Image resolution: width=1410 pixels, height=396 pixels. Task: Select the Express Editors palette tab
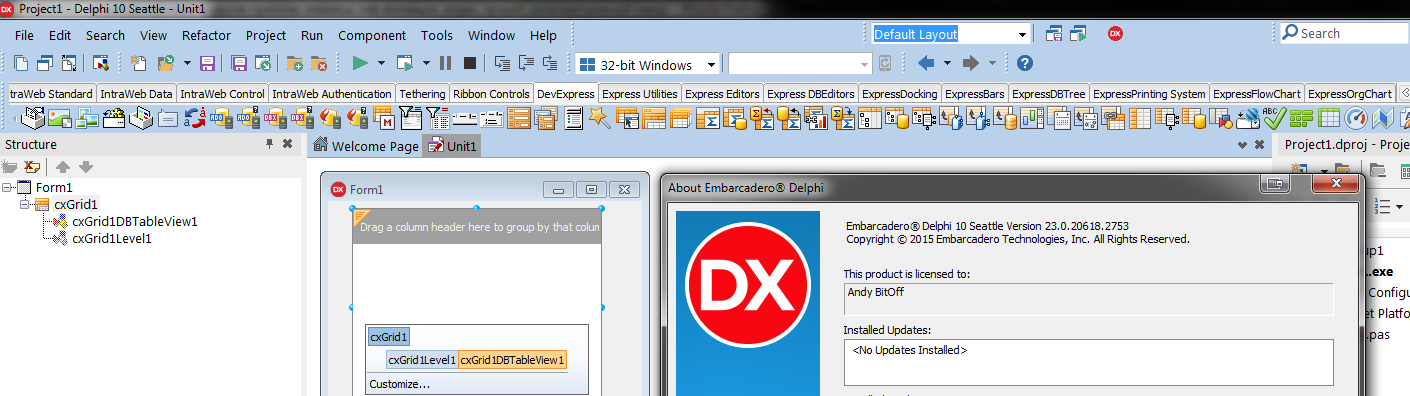click(x=722, y=94)
